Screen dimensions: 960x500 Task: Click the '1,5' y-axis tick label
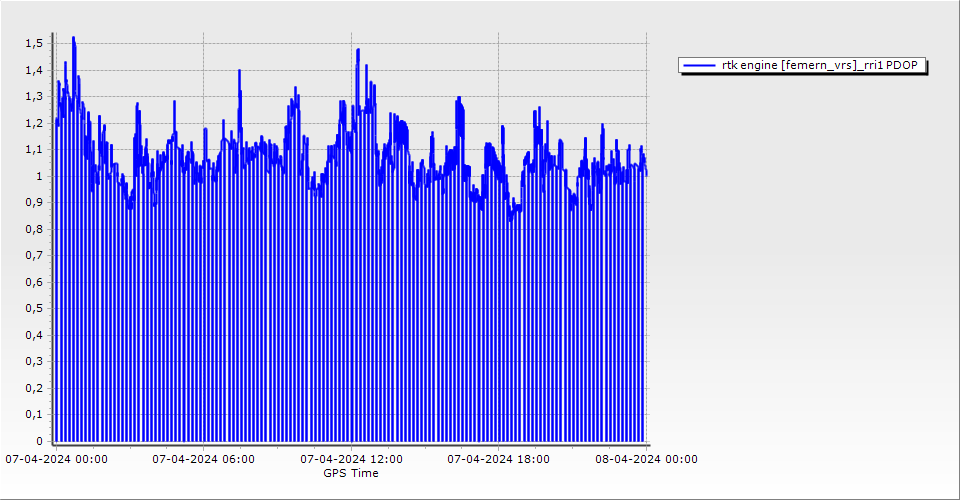(x=33, y=44)
